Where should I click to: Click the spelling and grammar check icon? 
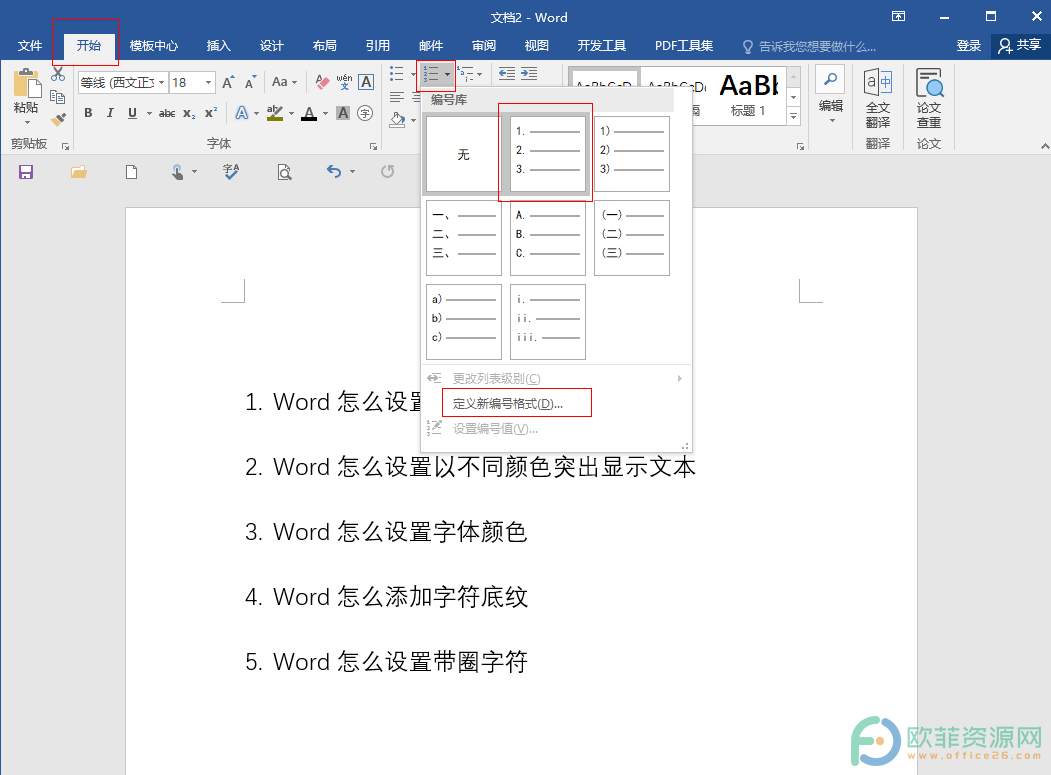pyautogui.click(x=231, y=172)
